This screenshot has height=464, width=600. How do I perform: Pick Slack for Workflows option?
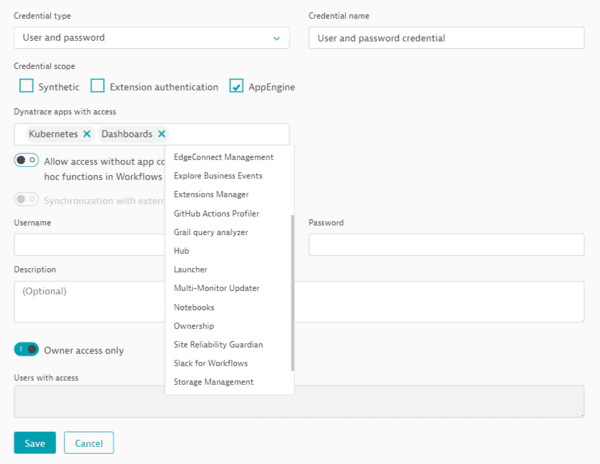pos(230,363)
